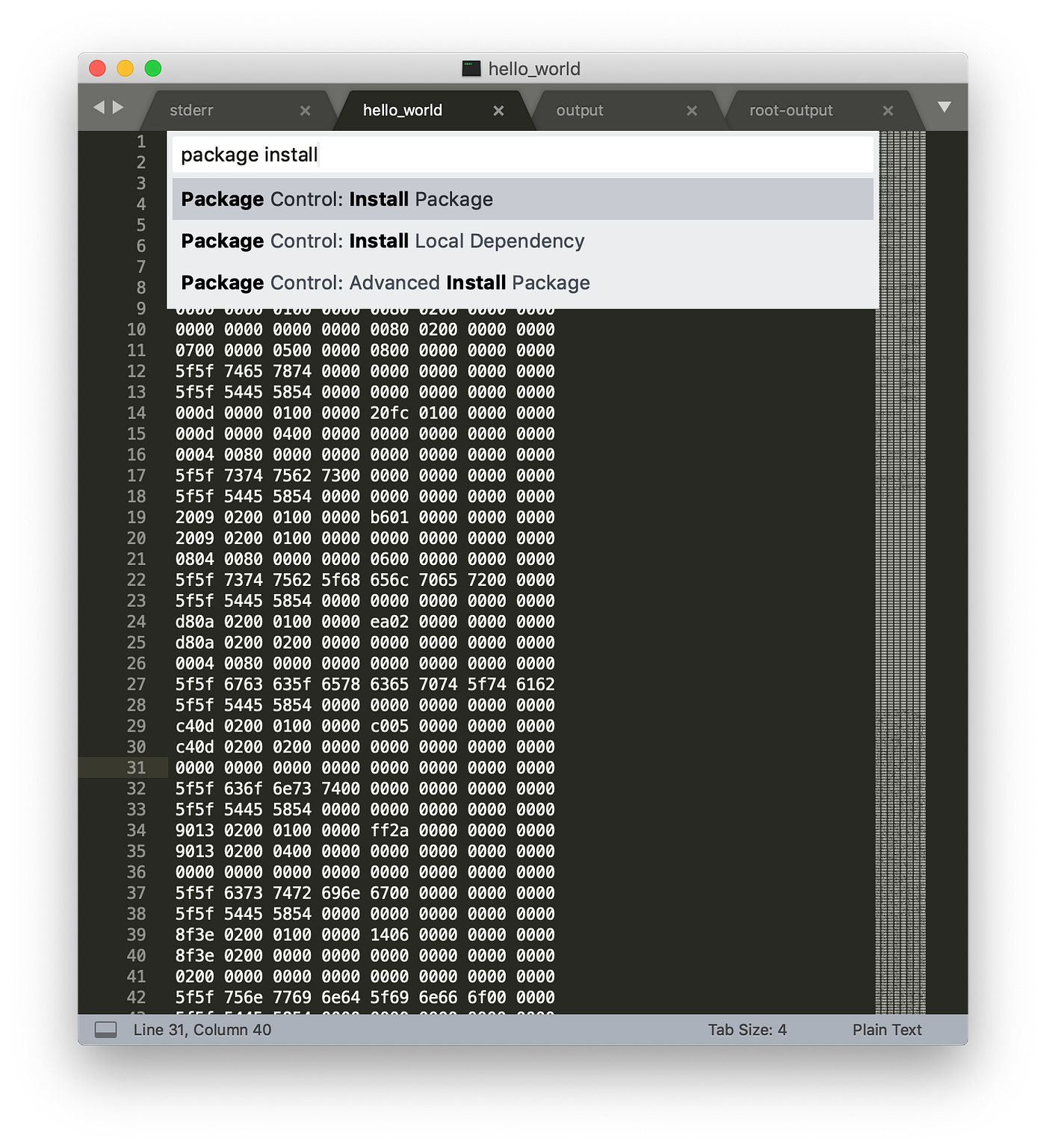Click line number 10 in gutter
This screenshot has width=1046, height=1148.
coord(136,330)
